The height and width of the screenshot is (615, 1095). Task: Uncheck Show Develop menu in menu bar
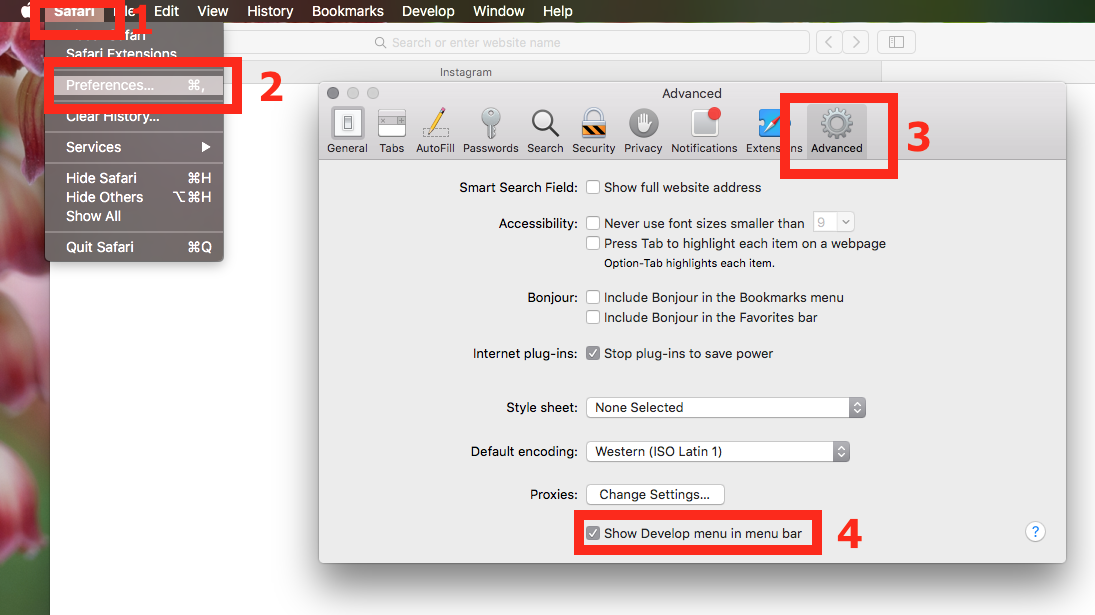click(x=593, y=533)
